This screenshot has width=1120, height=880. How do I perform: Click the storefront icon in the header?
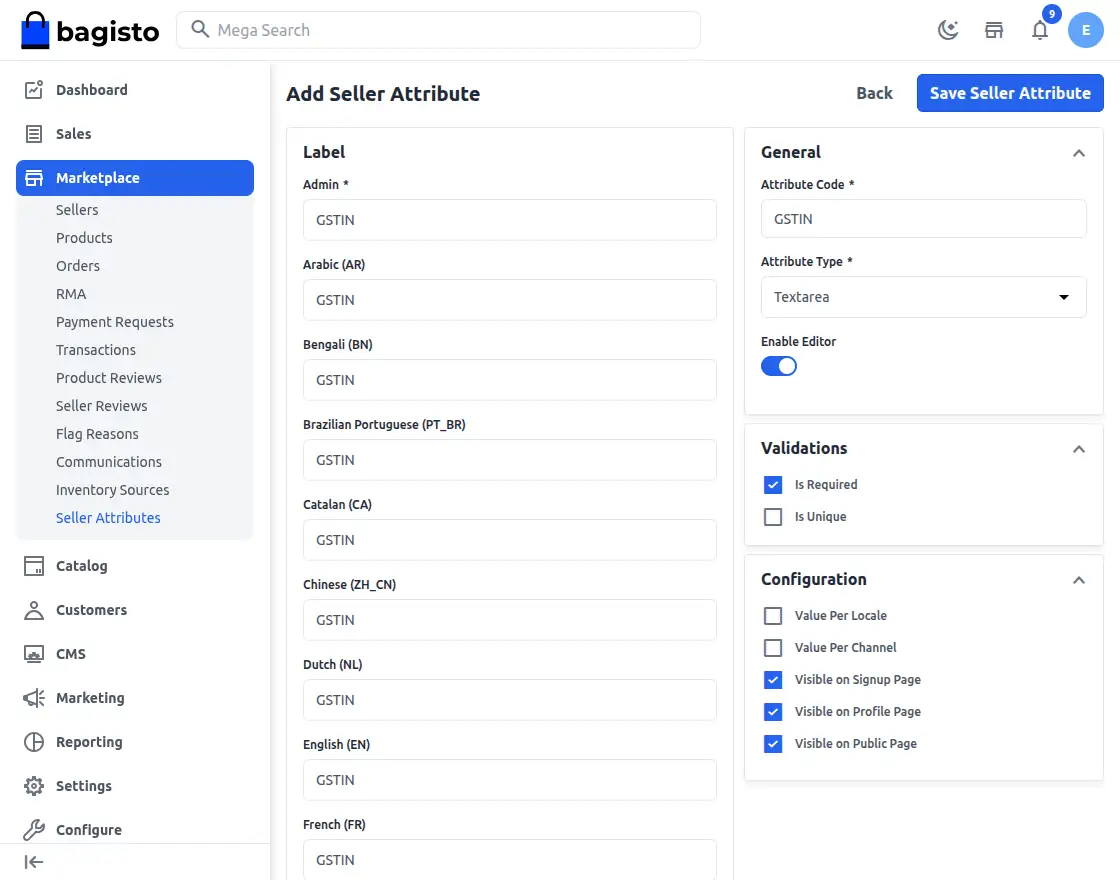(x=993, y=30)
